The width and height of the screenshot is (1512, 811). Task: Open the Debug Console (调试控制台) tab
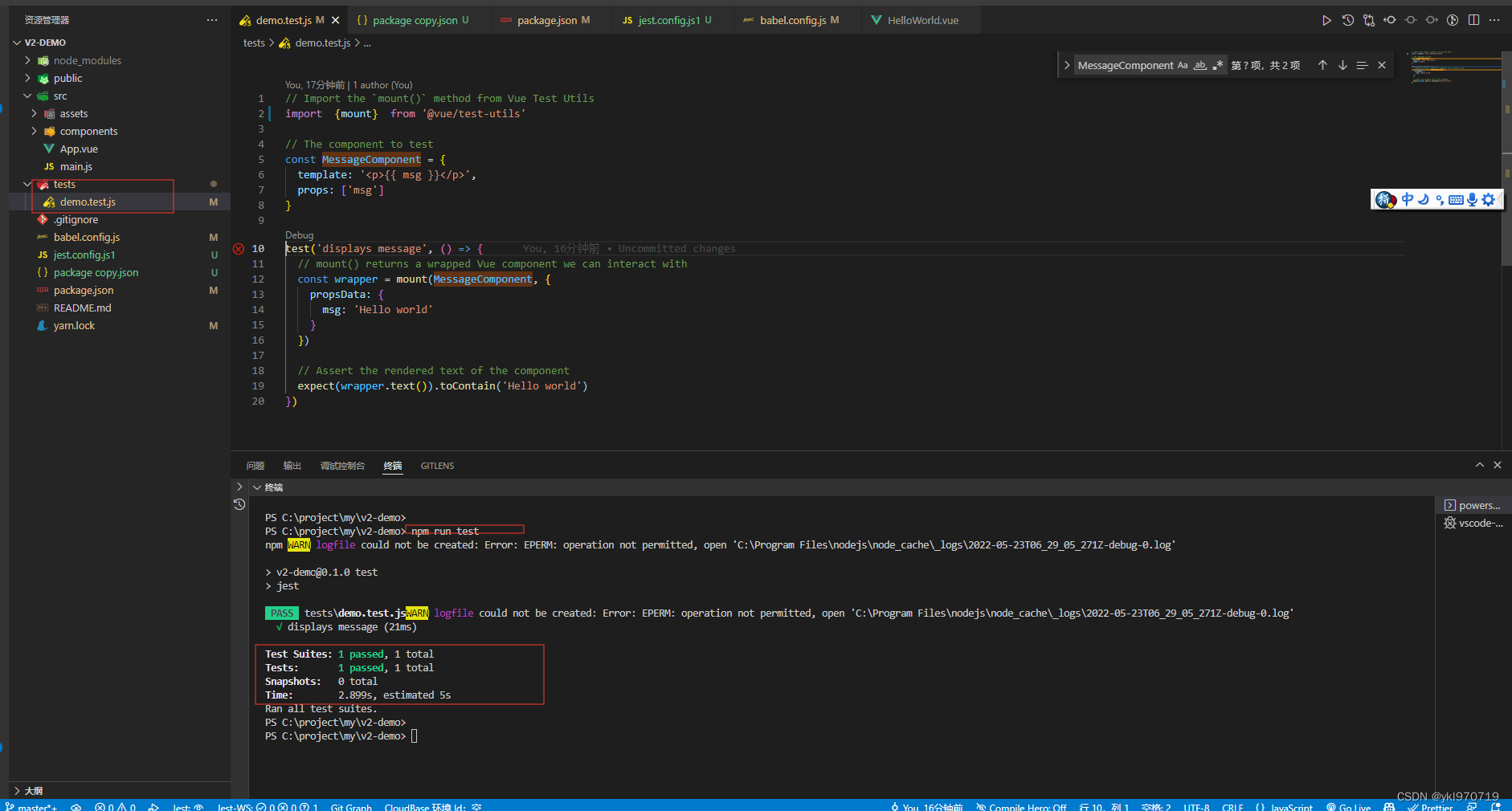tap(342, 466)
